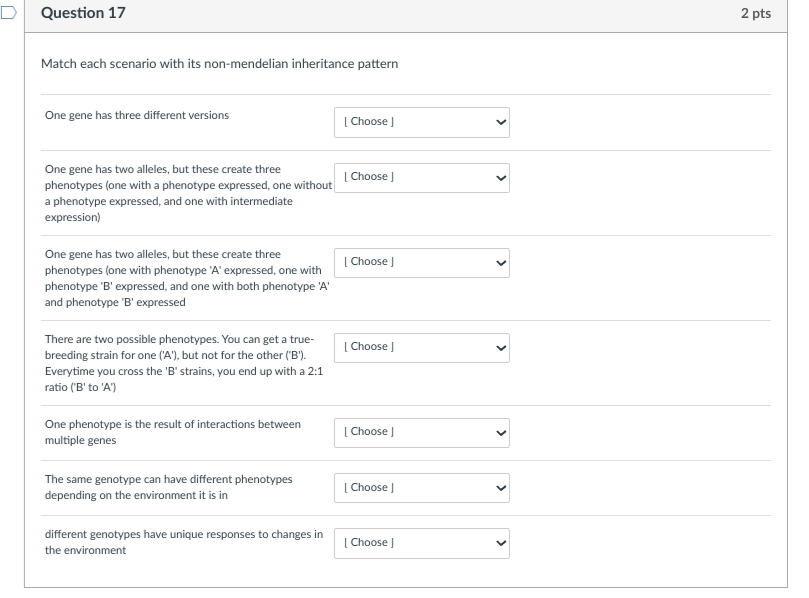Viewport: 809px width, 598px height.
Task: Click the 'Question 17' heading
Action: (84, 13)
